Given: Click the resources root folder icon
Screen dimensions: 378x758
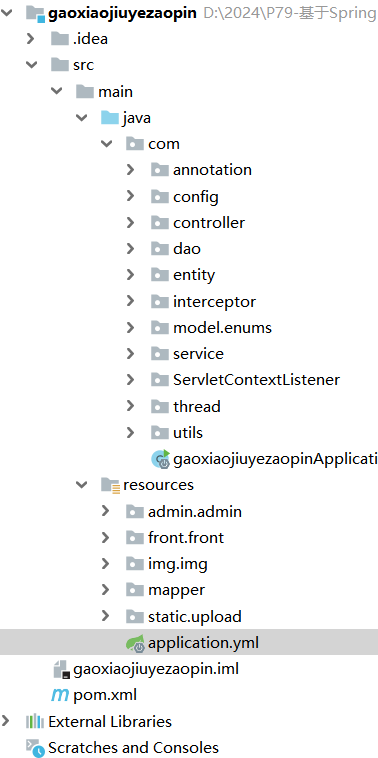Looking at the screenshot, I should (110, 485).
